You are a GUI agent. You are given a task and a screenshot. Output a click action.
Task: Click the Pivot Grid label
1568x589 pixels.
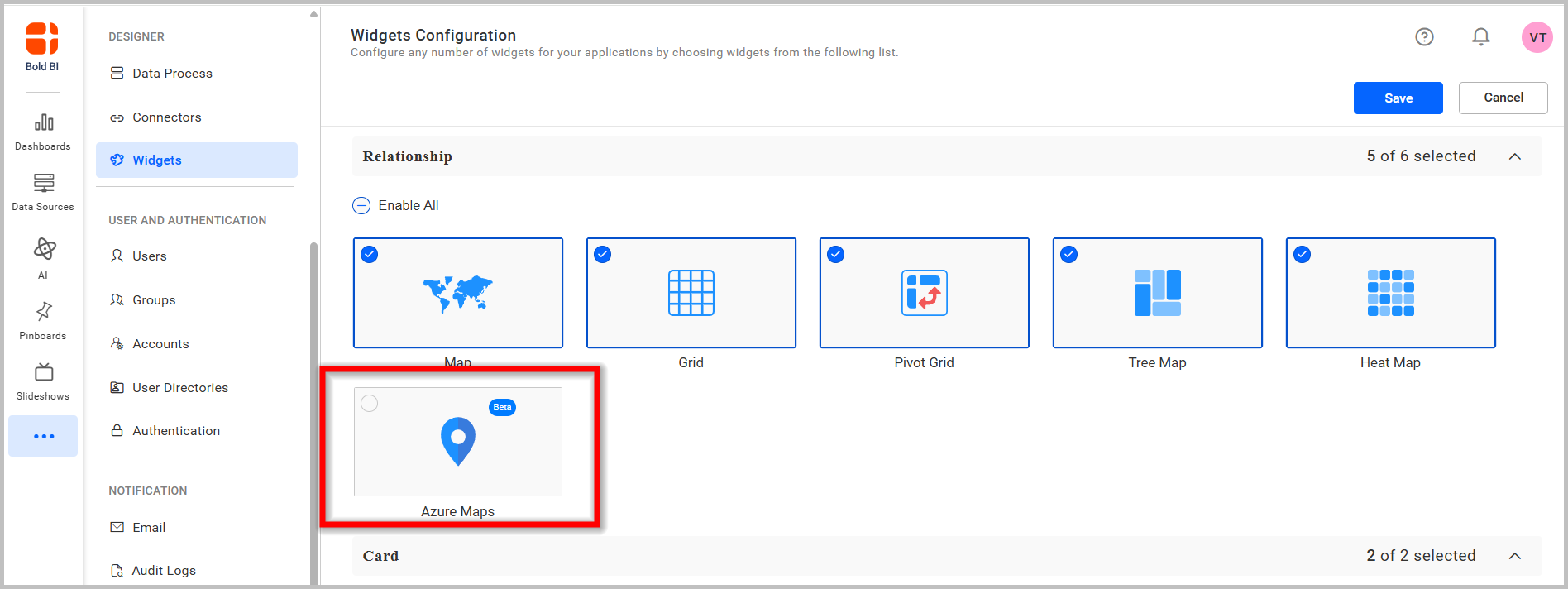pyautogui.click(x=925, y=362)
